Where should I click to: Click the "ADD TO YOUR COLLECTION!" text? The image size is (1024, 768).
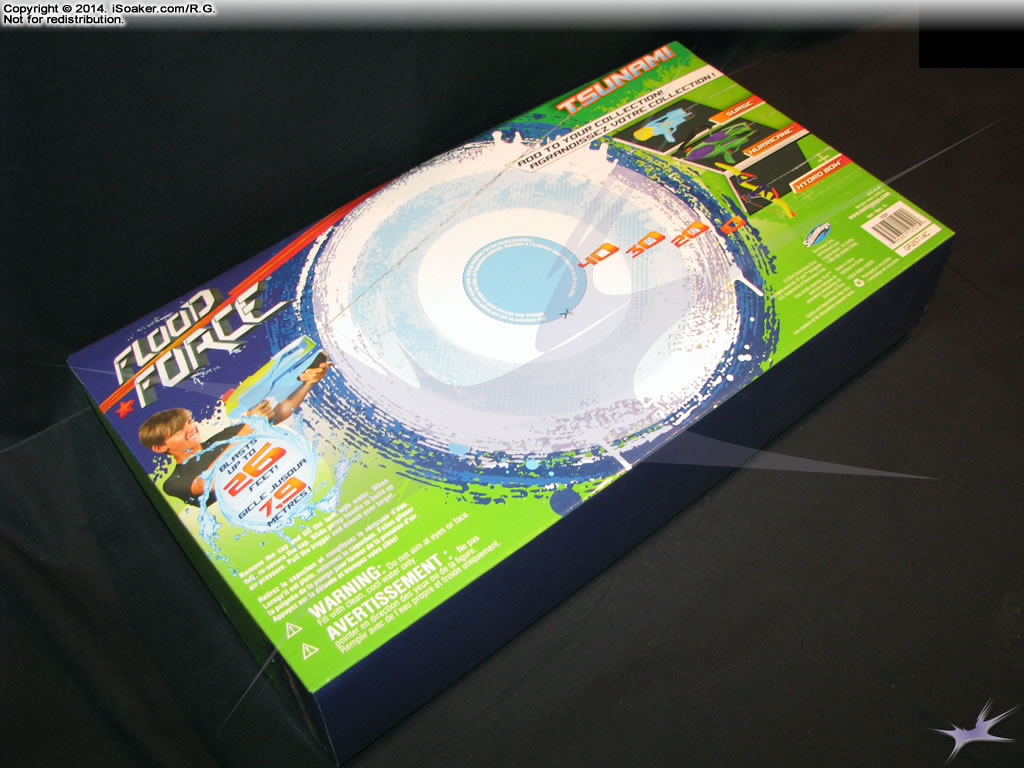pyautogui.click(x=590, y=127)
